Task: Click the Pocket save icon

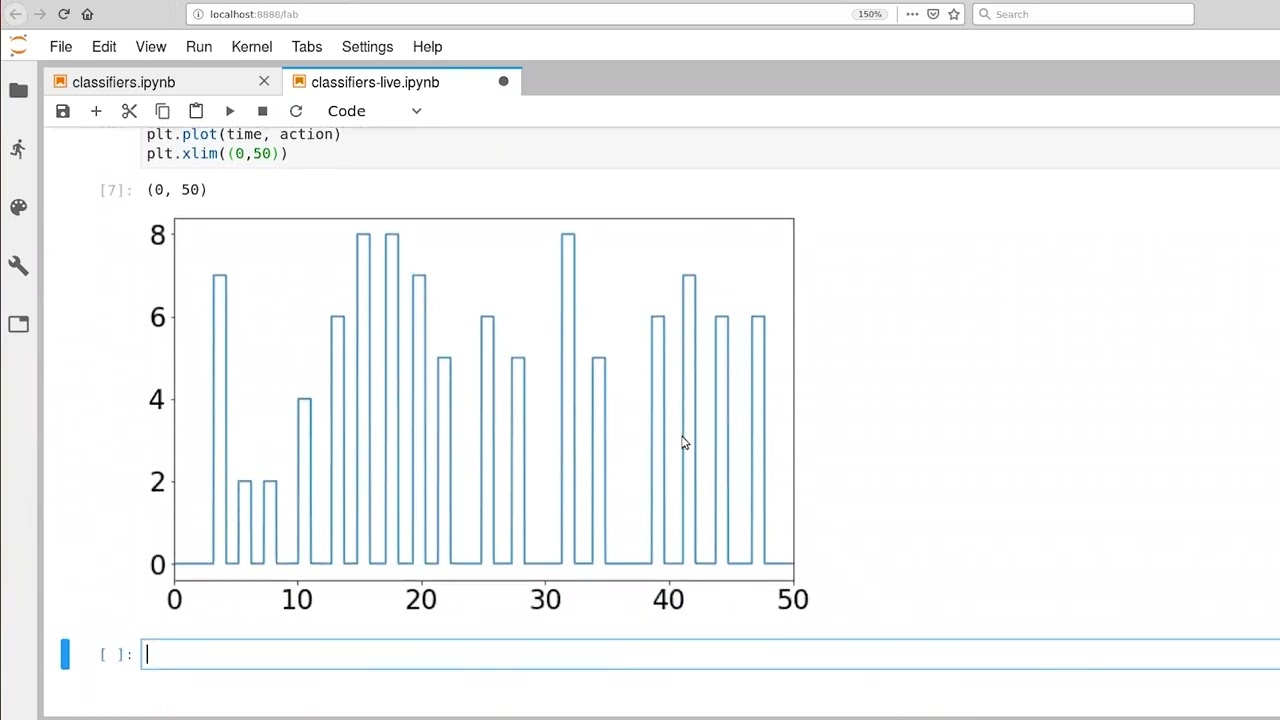Action: coord(933,14)
